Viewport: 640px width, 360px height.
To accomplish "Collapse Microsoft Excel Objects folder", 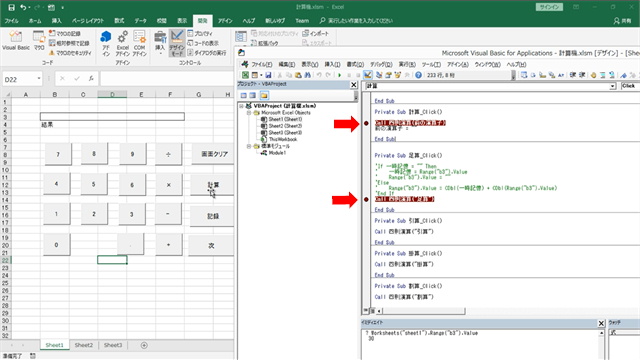I will (x=249, y=113).
